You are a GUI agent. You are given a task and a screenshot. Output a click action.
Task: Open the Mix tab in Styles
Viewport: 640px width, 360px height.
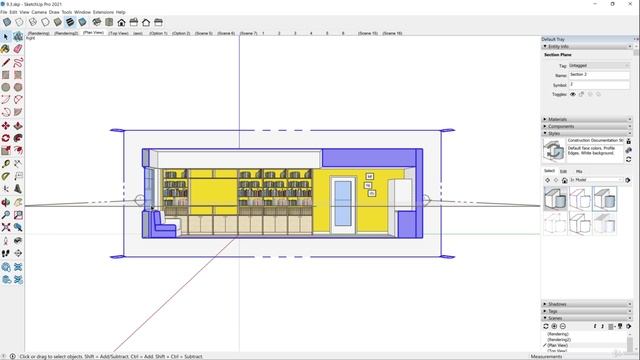579,171
